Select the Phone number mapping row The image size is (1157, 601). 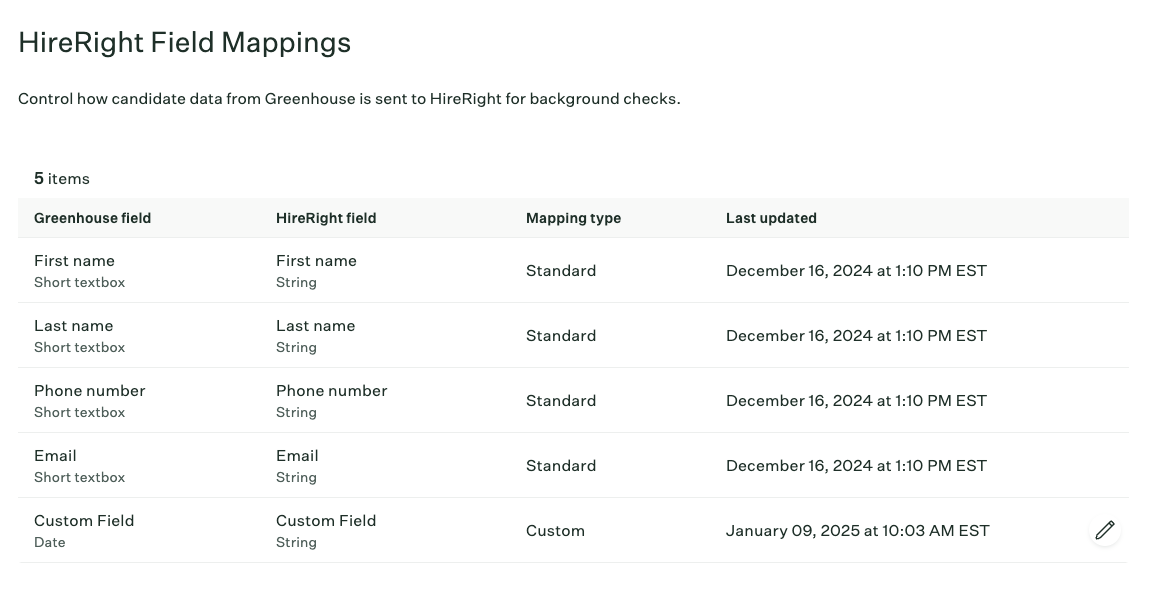coord(573,400)
